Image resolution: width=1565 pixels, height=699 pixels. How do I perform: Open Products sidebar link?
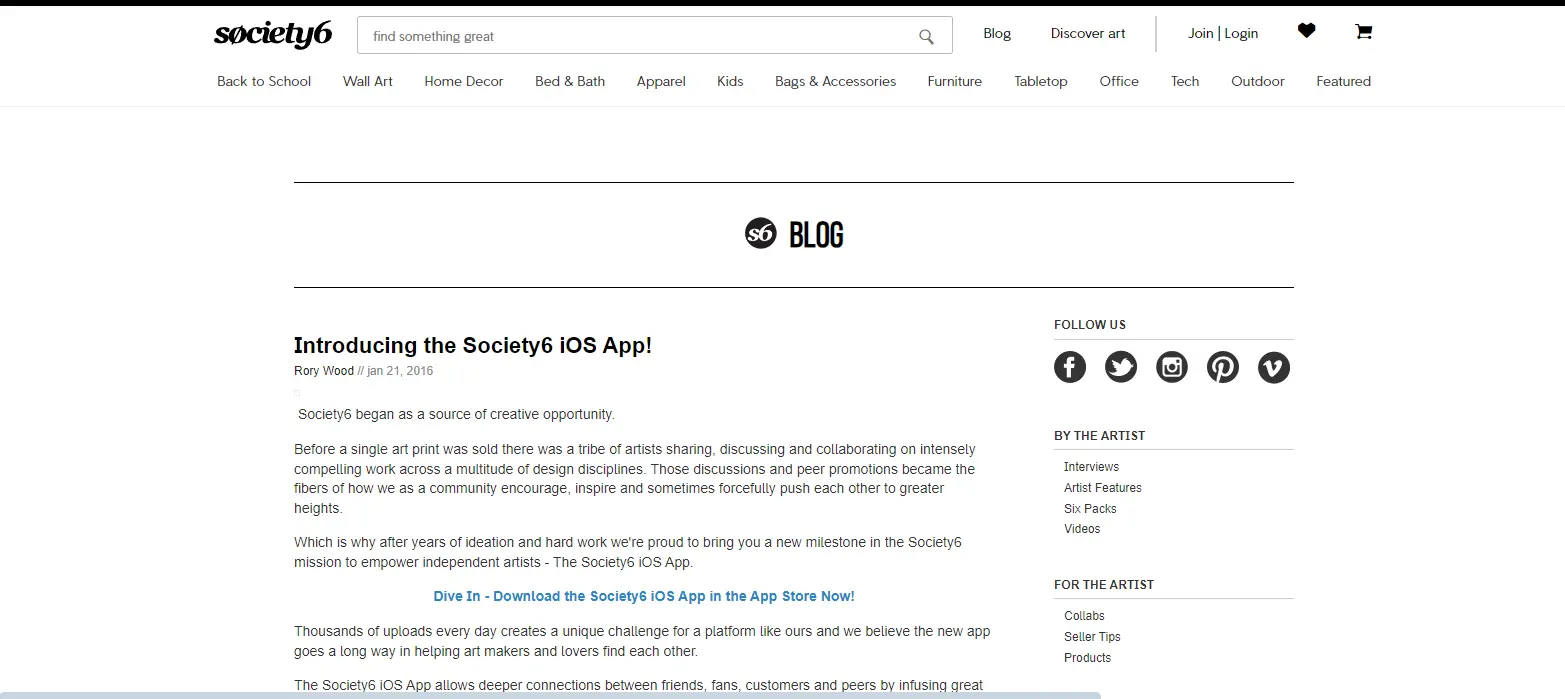pyautogui.click(x=1087, y=658)
